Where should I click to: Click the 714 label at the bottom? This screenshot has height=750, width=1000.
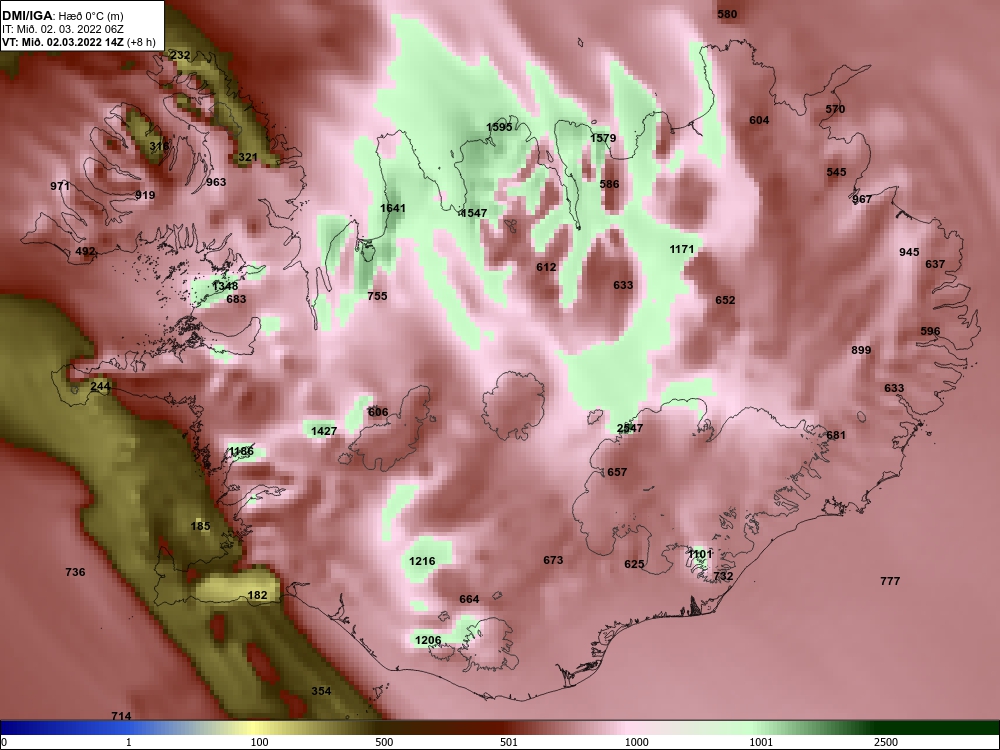click(121, 716)
